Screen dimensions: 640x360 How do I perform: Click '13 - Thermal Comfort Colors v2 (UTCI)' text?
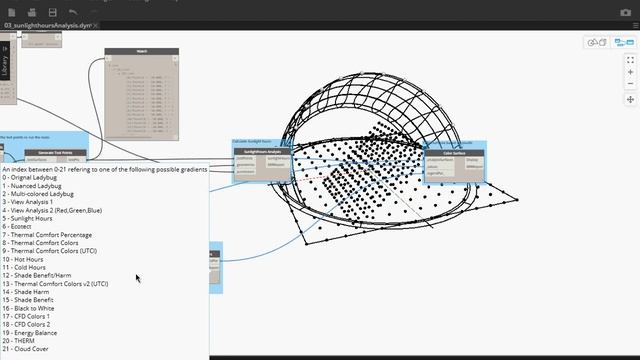55,284
